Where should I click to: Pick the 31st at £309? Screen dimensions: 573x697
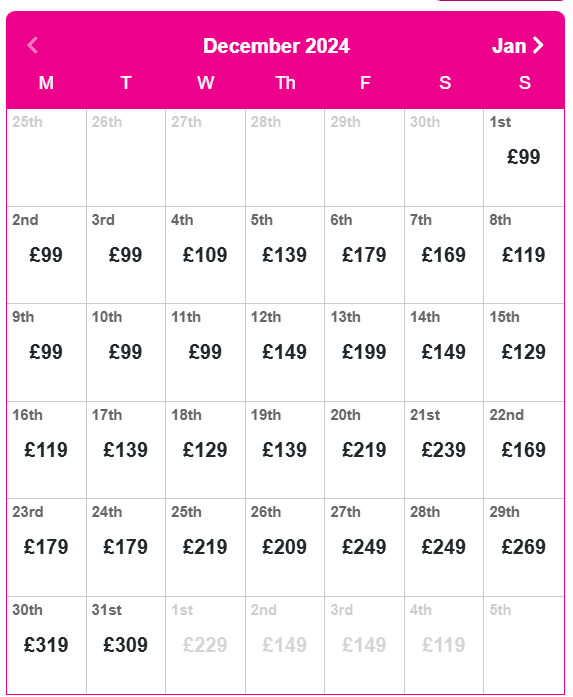click(126, 645)
